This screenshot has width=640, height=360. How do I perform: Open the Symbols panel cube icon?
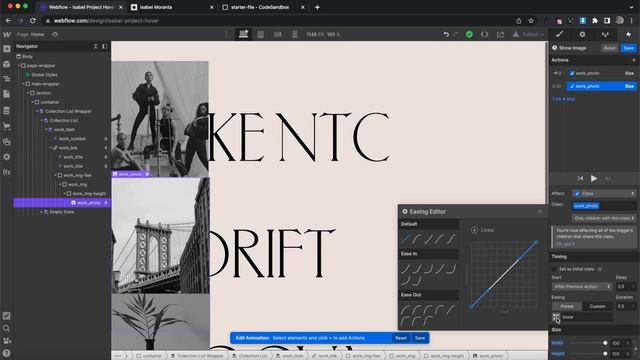pyautogui.click(x=7, y=64)
